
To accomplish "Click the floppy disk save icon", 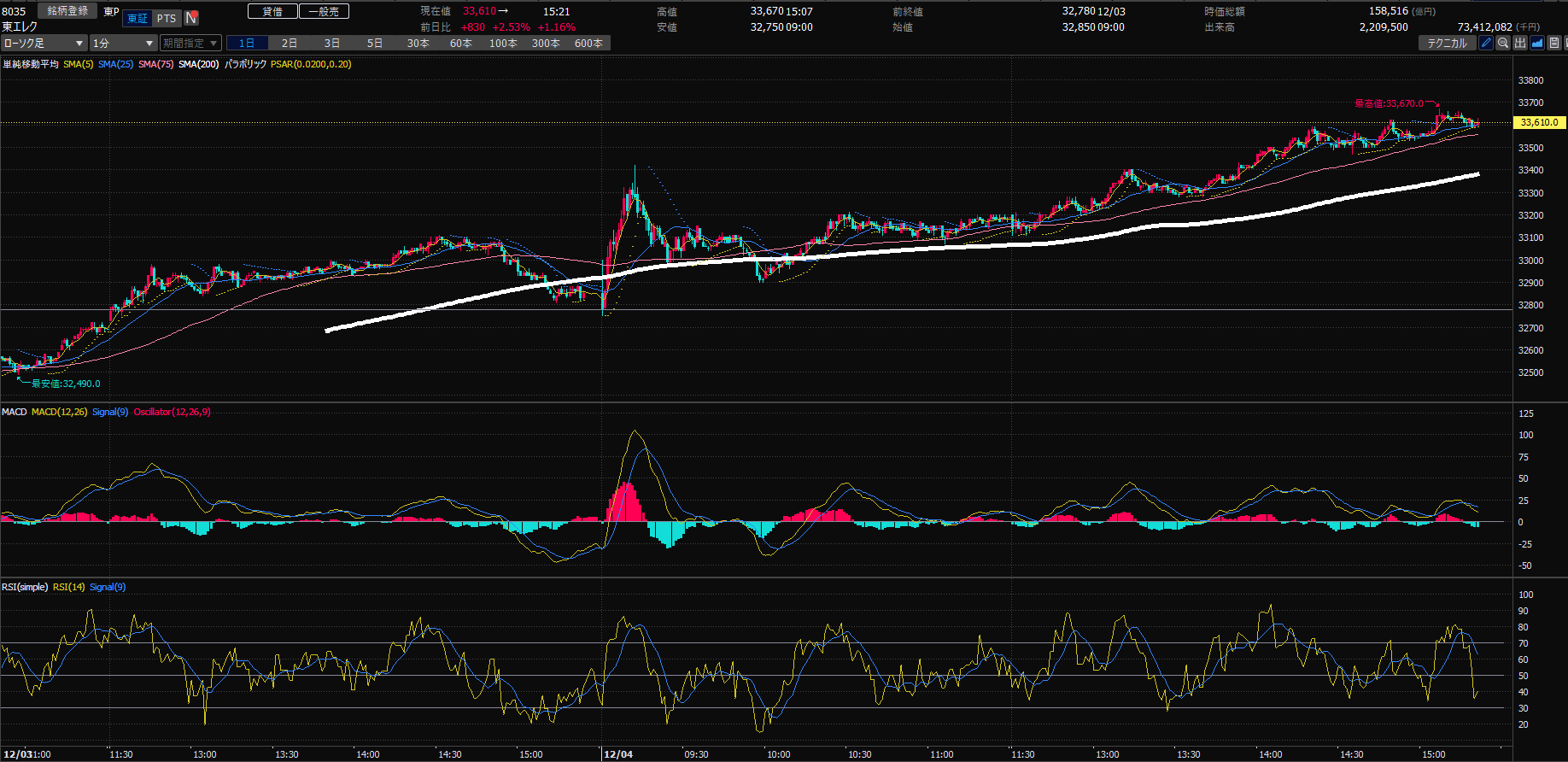I will pyautogui.click(x=1554, y=43).
